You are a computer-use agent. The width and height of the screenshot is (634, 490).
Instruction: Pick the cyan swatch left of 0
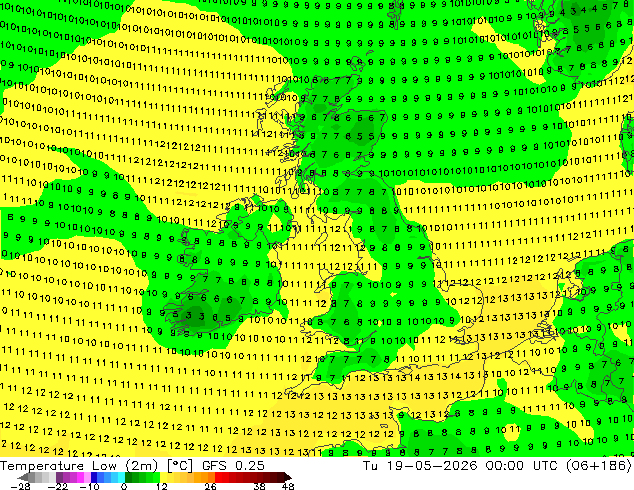121,477
